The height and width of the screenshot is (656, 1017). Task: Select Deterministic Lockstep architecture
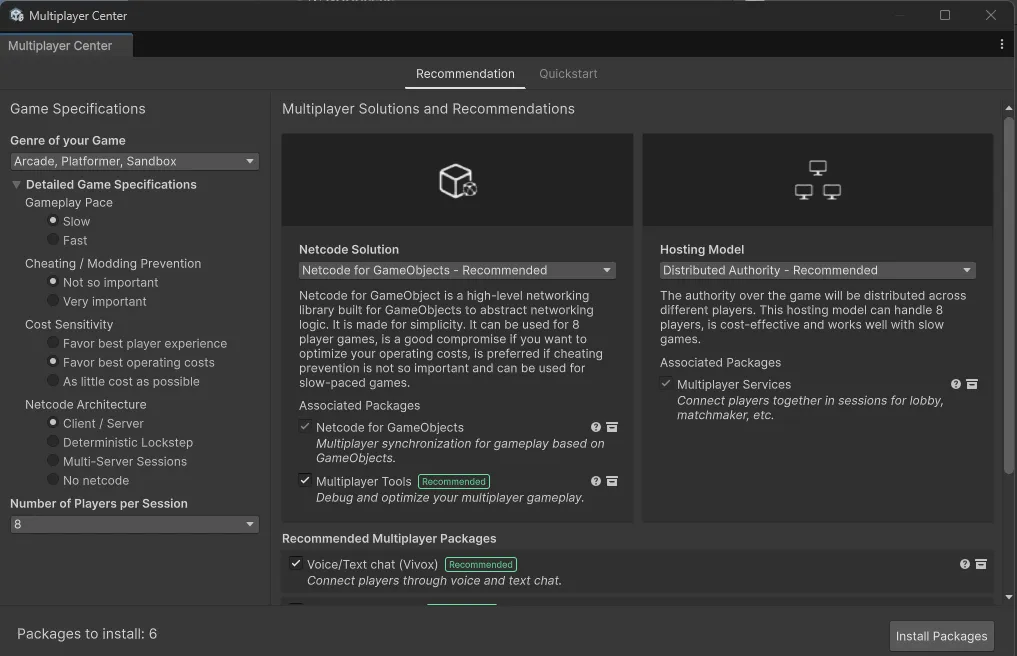[53, 442]
